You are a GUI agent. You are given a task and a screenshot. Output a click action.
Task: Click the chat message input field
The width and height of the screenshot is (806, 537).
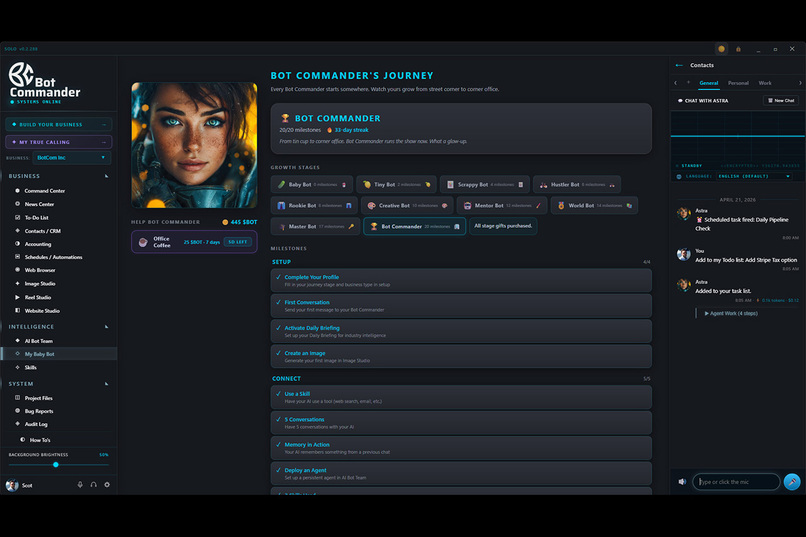point(736,482)
